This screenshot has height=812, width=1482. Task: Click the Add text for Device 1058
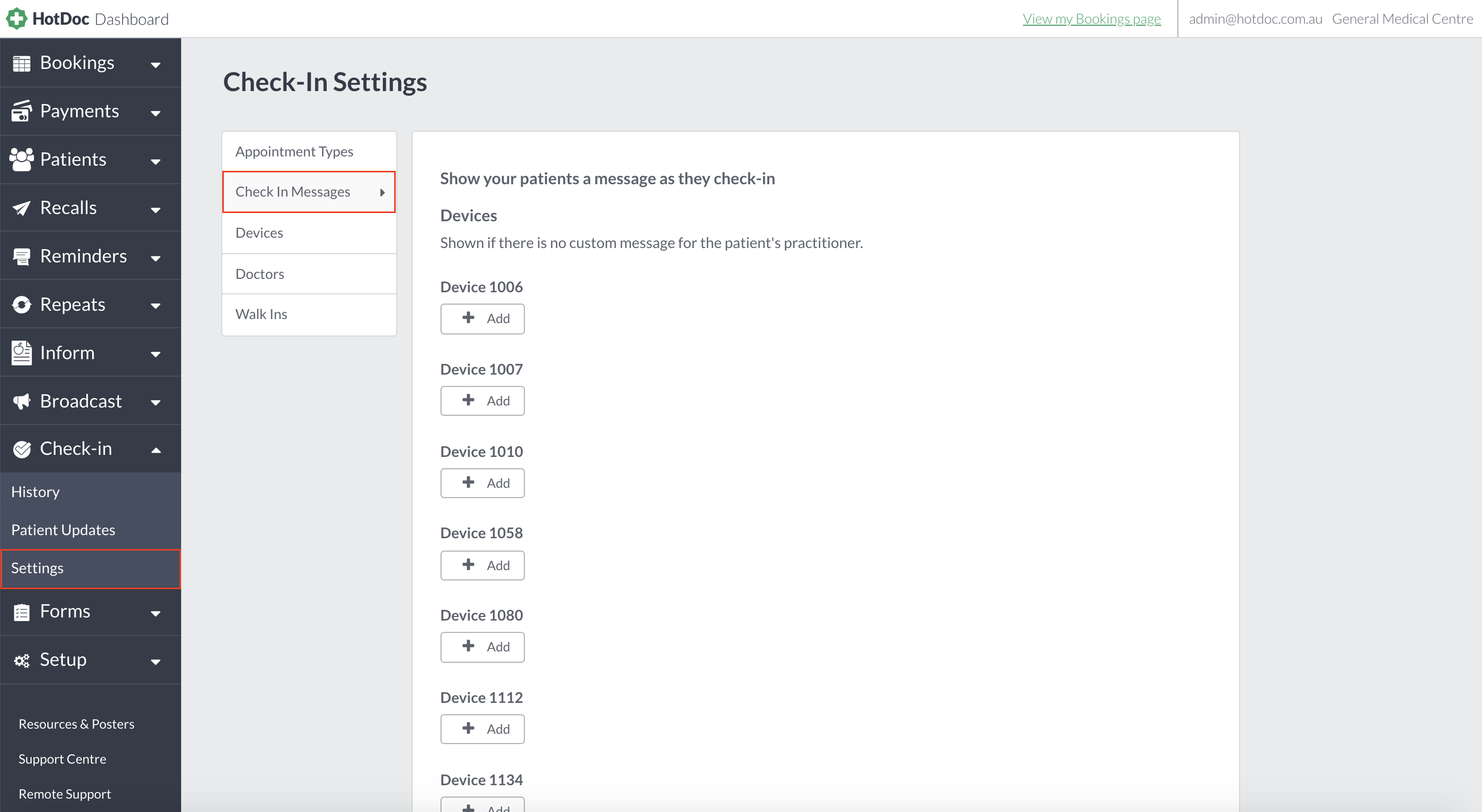point(498,566)
